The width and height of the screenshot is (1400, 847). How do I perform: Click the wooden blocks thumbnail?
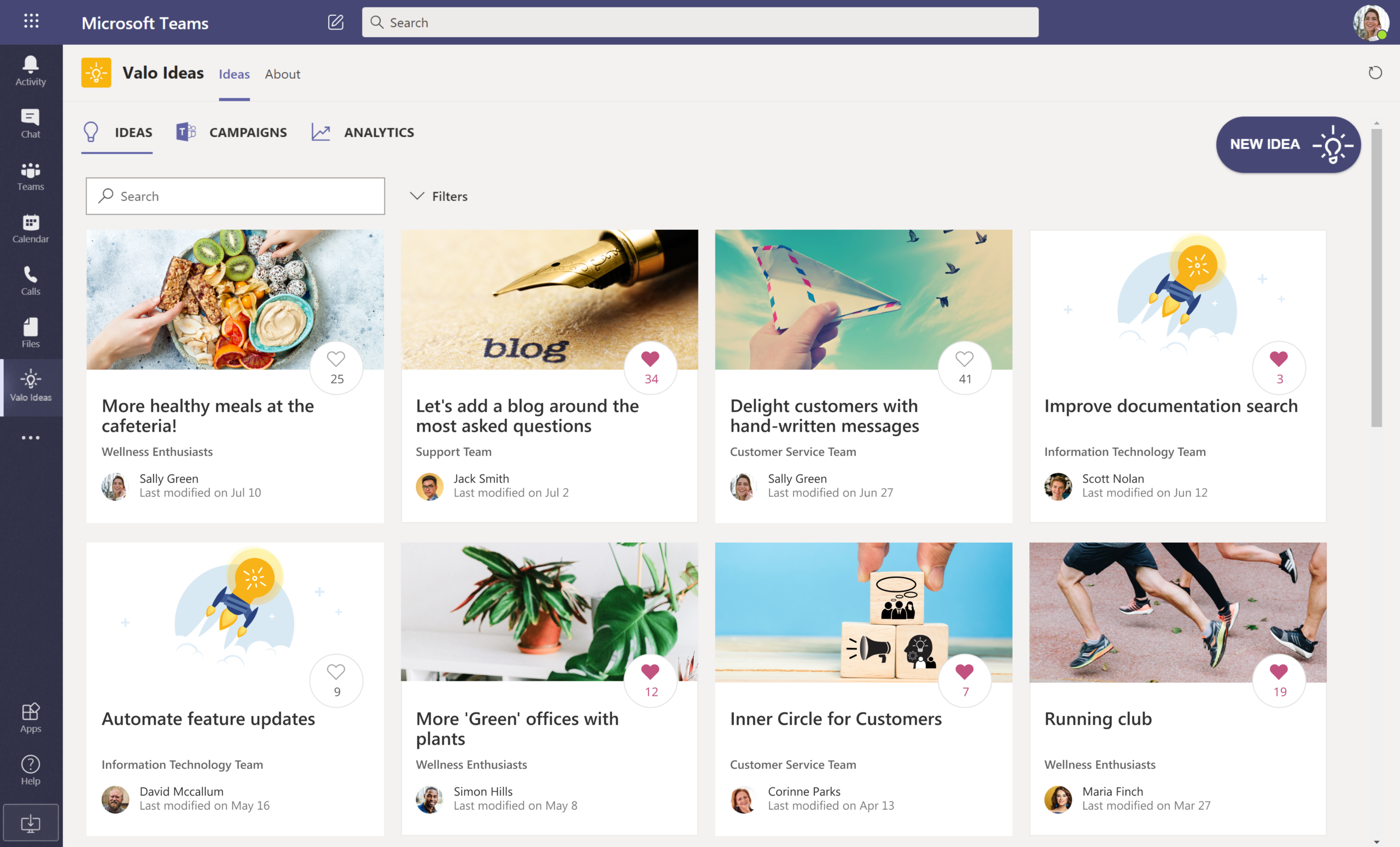(x=864, y=612)
